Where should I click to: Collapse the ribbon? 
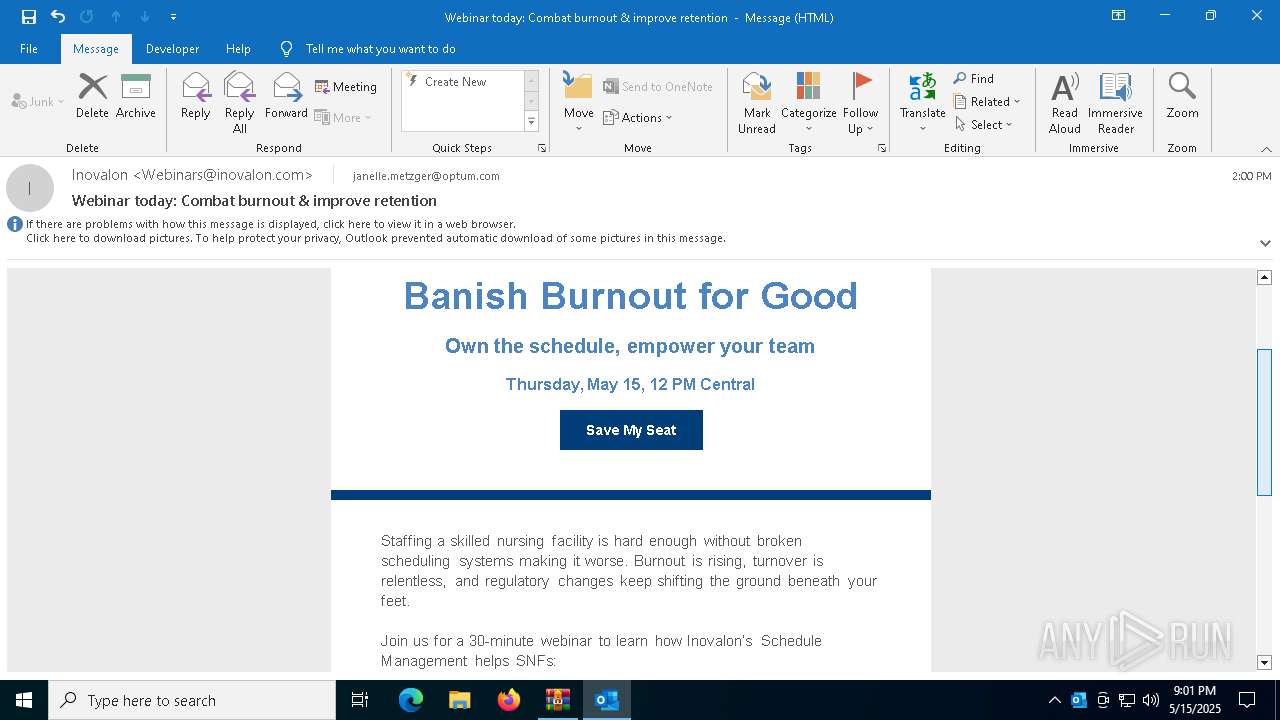(x=1266, y=149)
